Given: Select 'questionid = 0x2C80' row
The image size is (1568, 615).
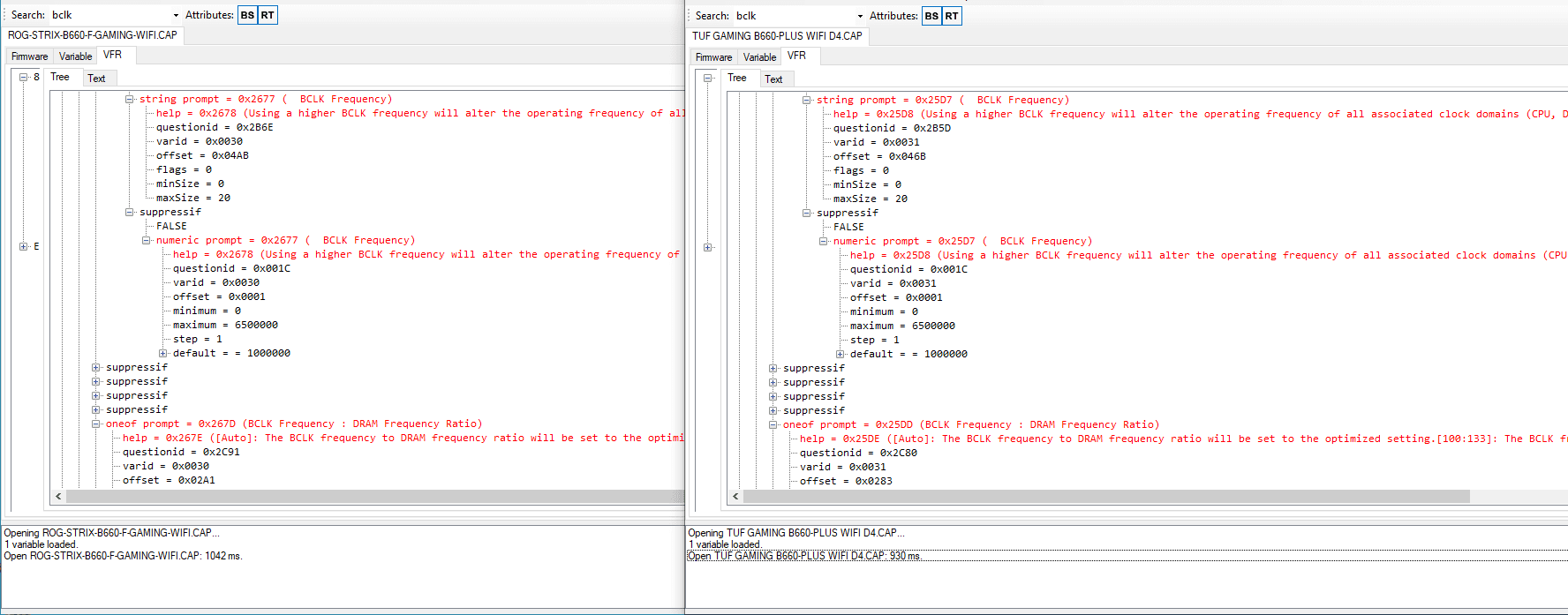Looking at the screenshot, I should [858, 453].
